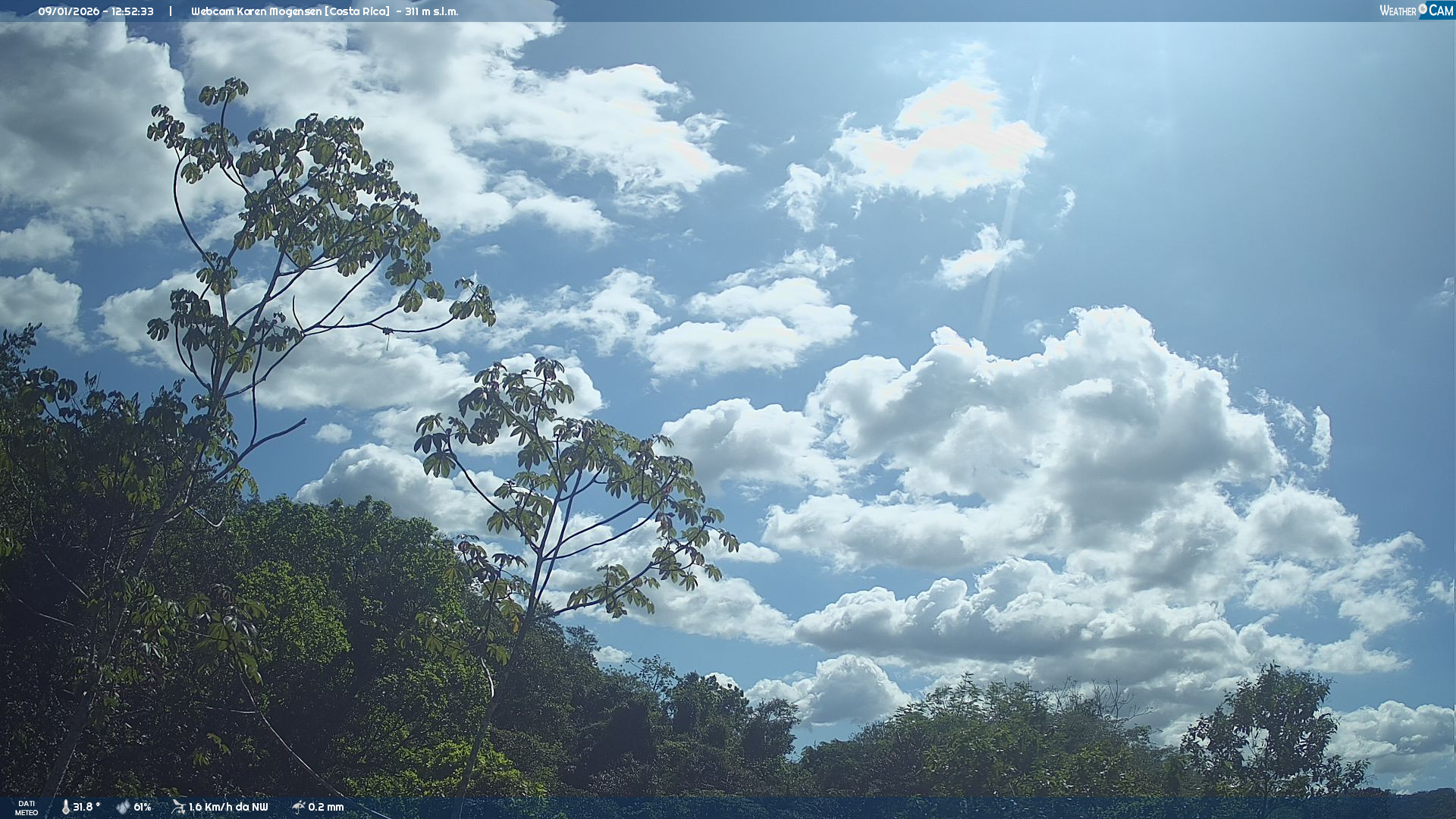Click the 31.8° temperature reading

[x=86, y=807]
